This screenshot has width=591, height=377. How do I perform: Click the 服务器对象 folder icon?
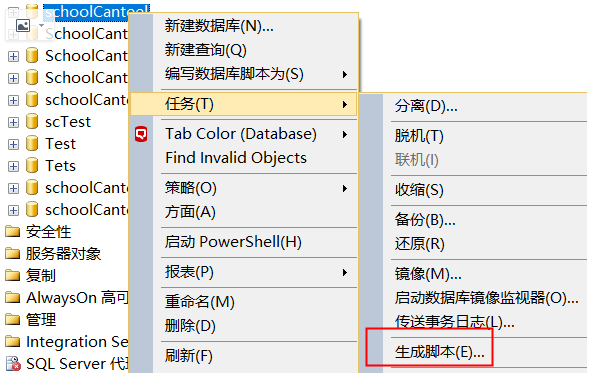click(12, 253)
